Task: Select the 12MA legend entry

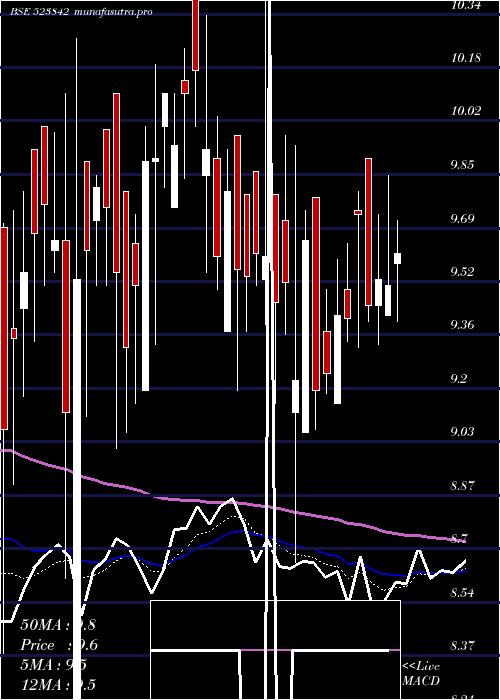Action: point(58,684)
